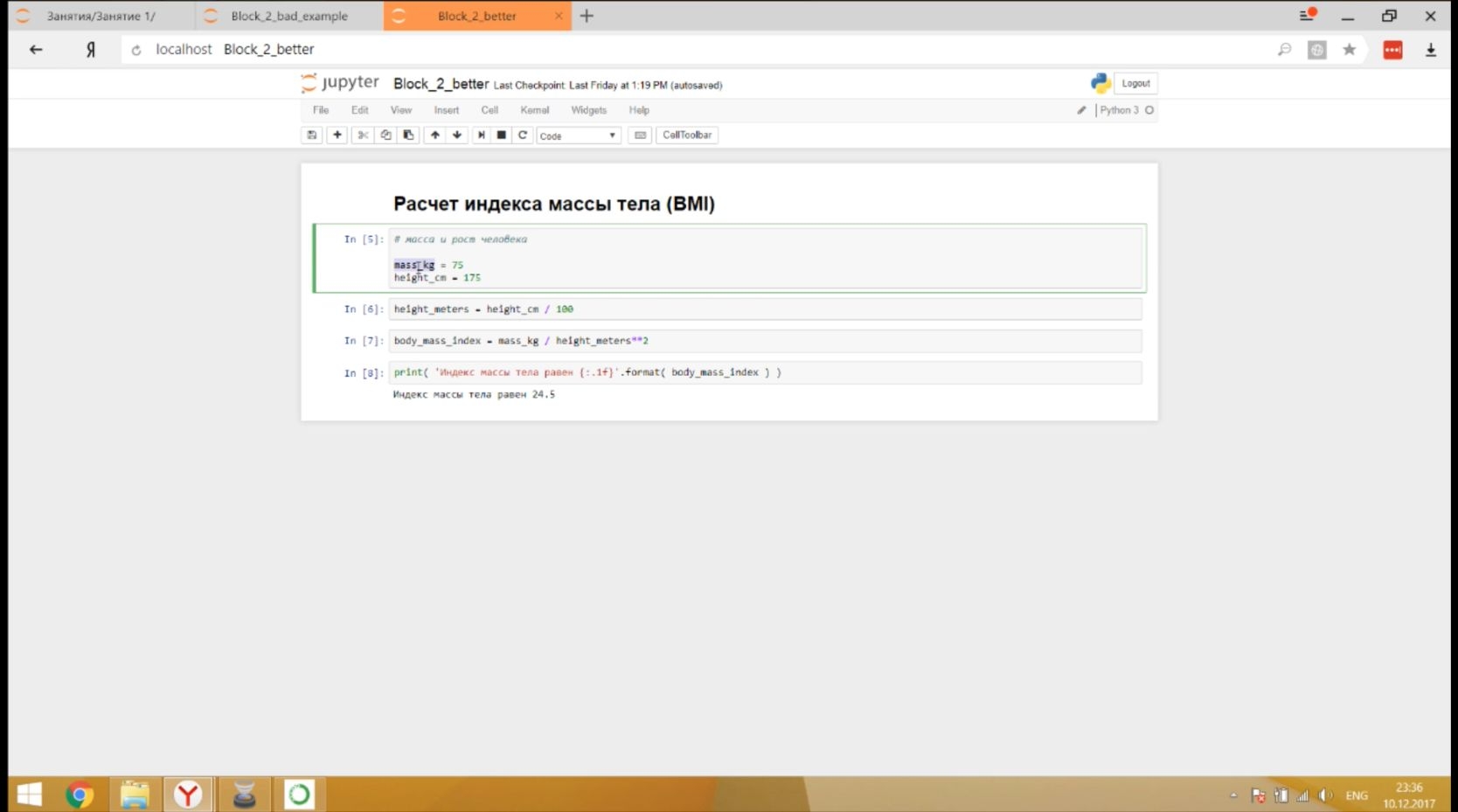The image size is (1458, 812).
Task: Click the gray globe icon in address bar
Action: click(1317, 50)
